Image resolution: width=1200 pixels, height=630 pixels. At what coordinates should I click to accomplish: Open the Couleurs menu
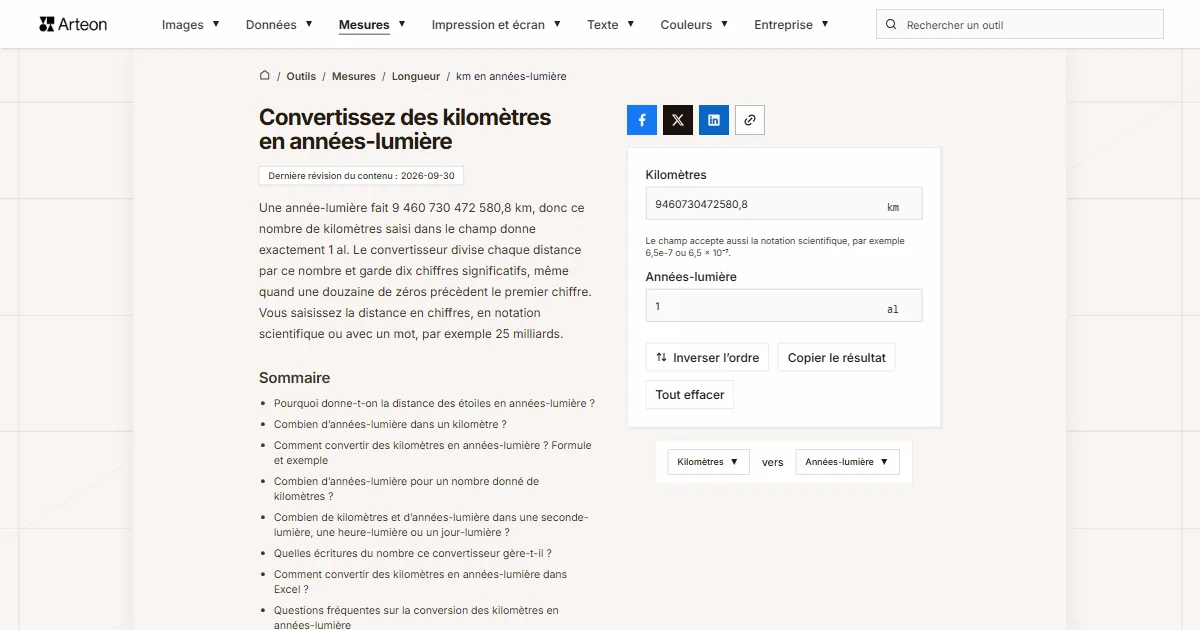tap(694, 25)
